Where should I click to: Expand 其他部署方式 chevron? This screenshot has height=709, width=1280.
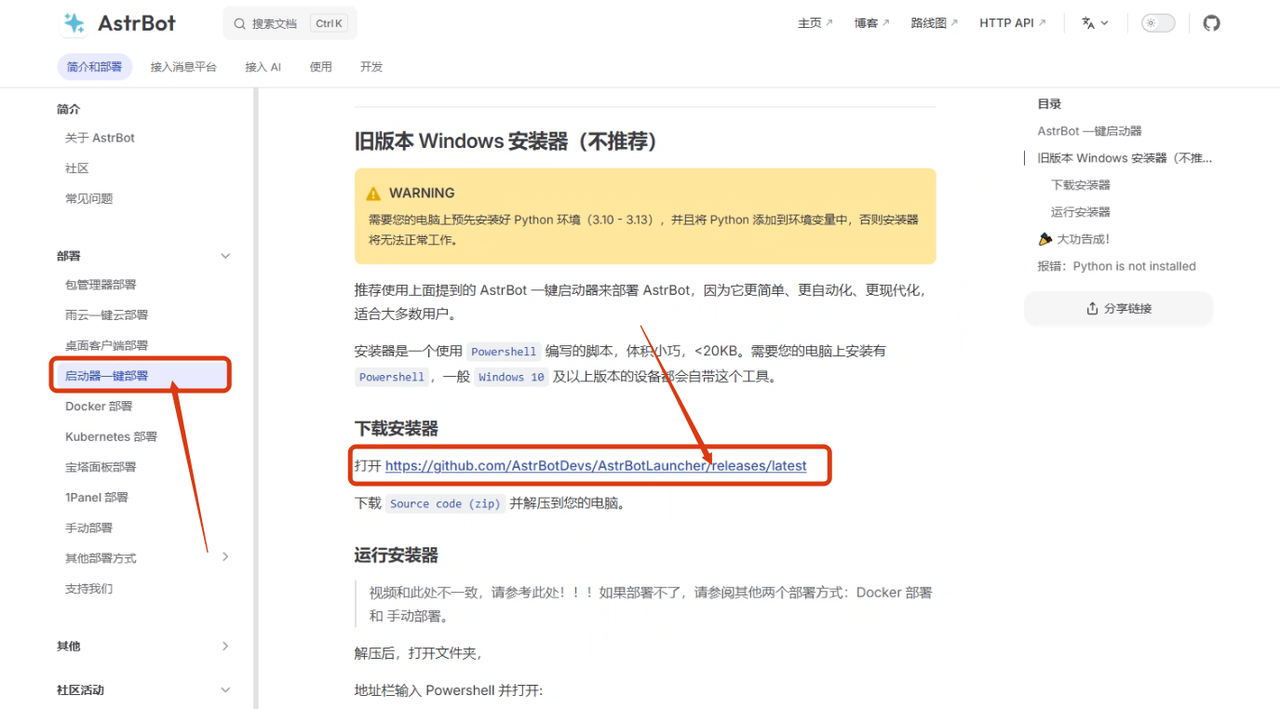[x=225, y=557]
